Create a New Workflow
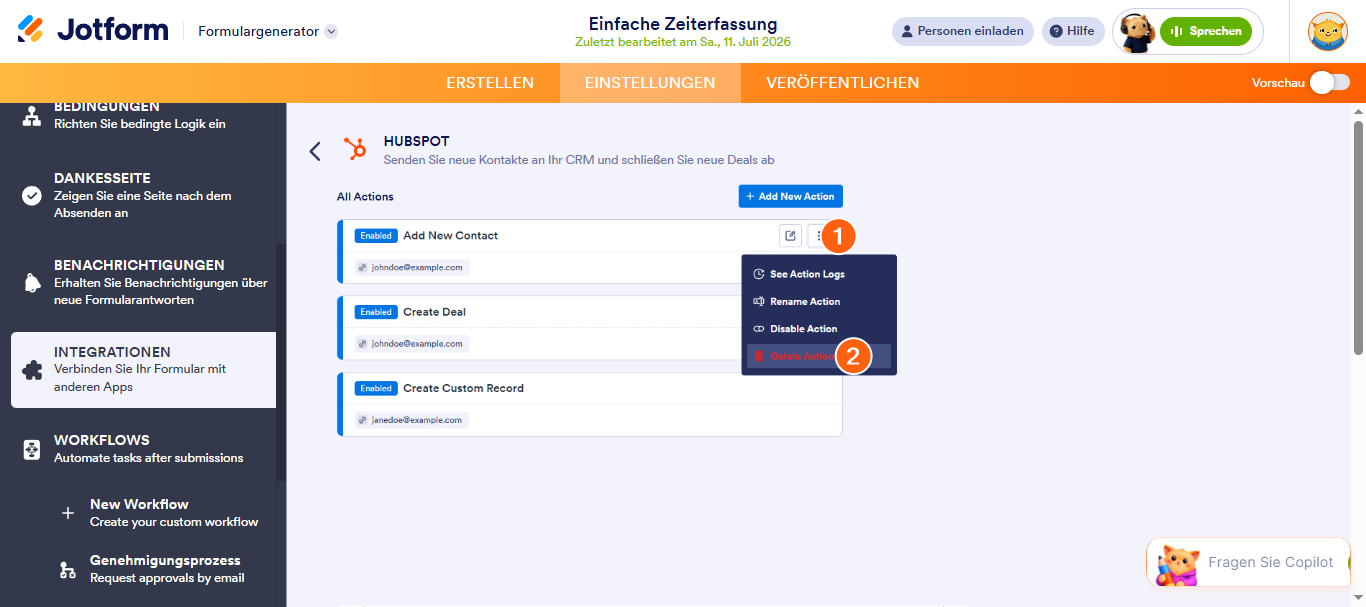The width and height of the screenshot is (1366, 607). click(x=174, y=513)
